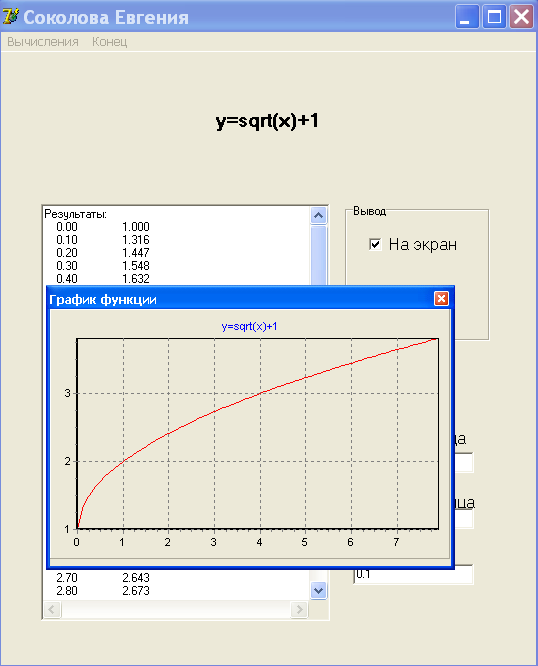
Task: Click the Вывод group box label
Action: [369, 211]
